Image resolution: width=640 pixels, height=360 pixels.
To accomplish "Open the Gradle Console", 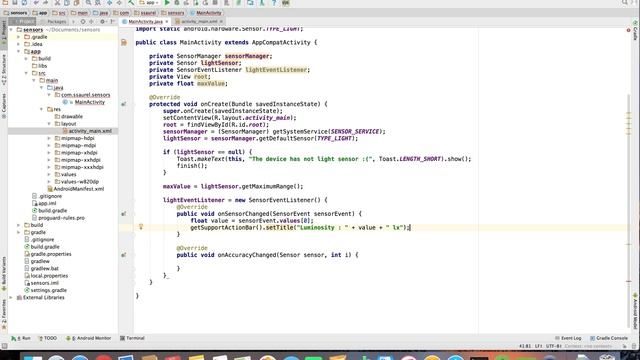I will point(609,338).
